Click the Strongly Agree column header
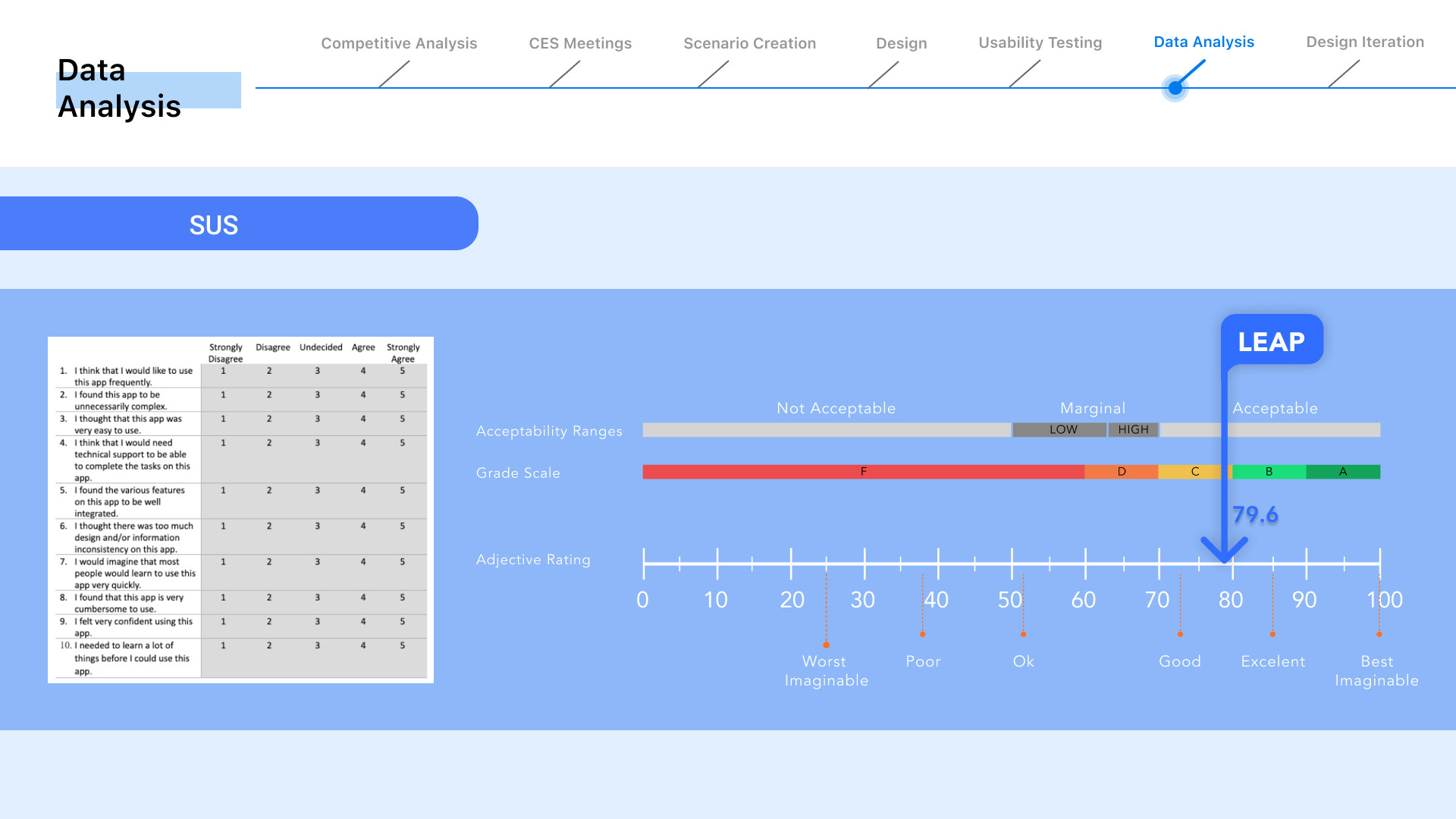Viewport: 1456px width, 819px height. pos(403,353)
